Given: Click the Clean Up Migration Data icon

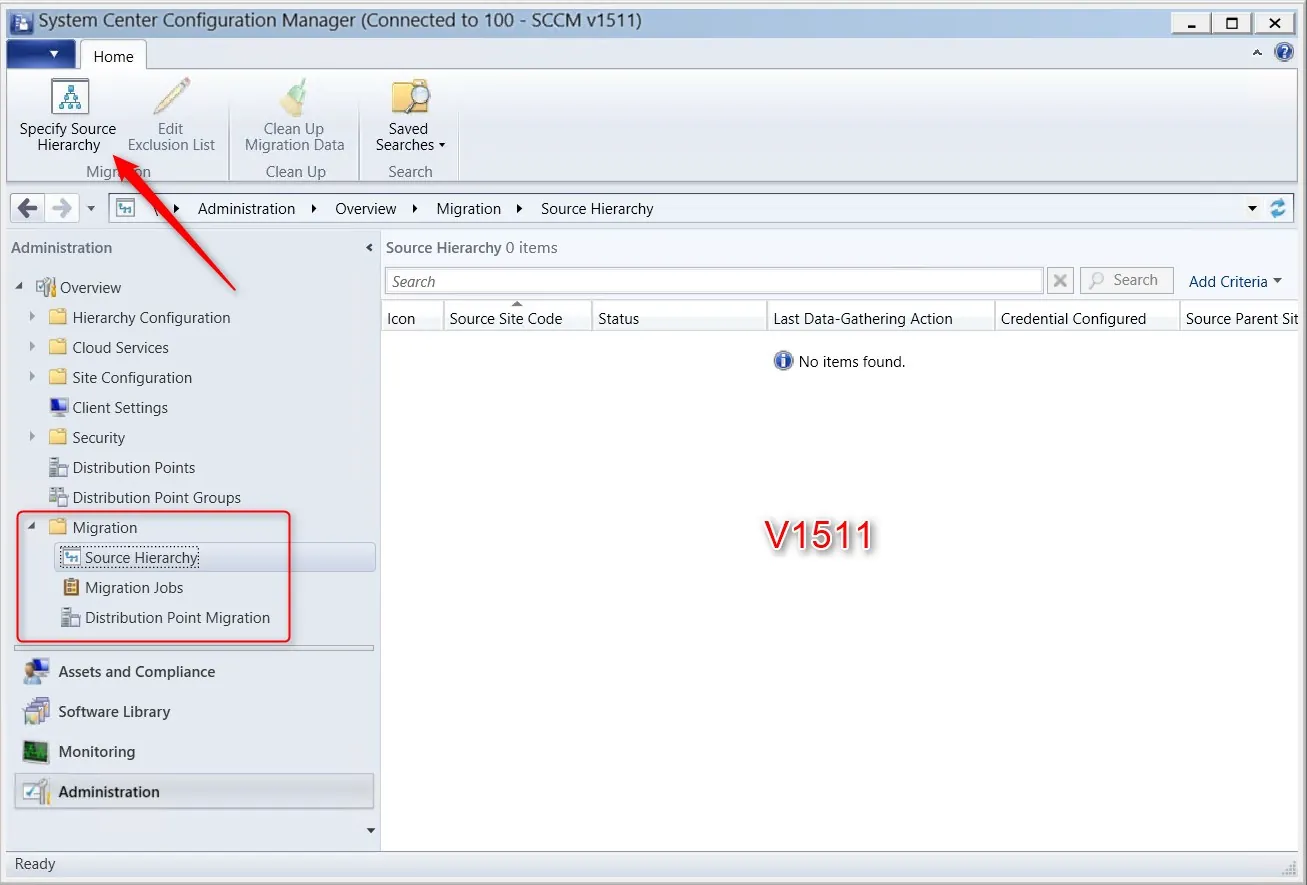Looking at the screenshot, I should [294, 97].
